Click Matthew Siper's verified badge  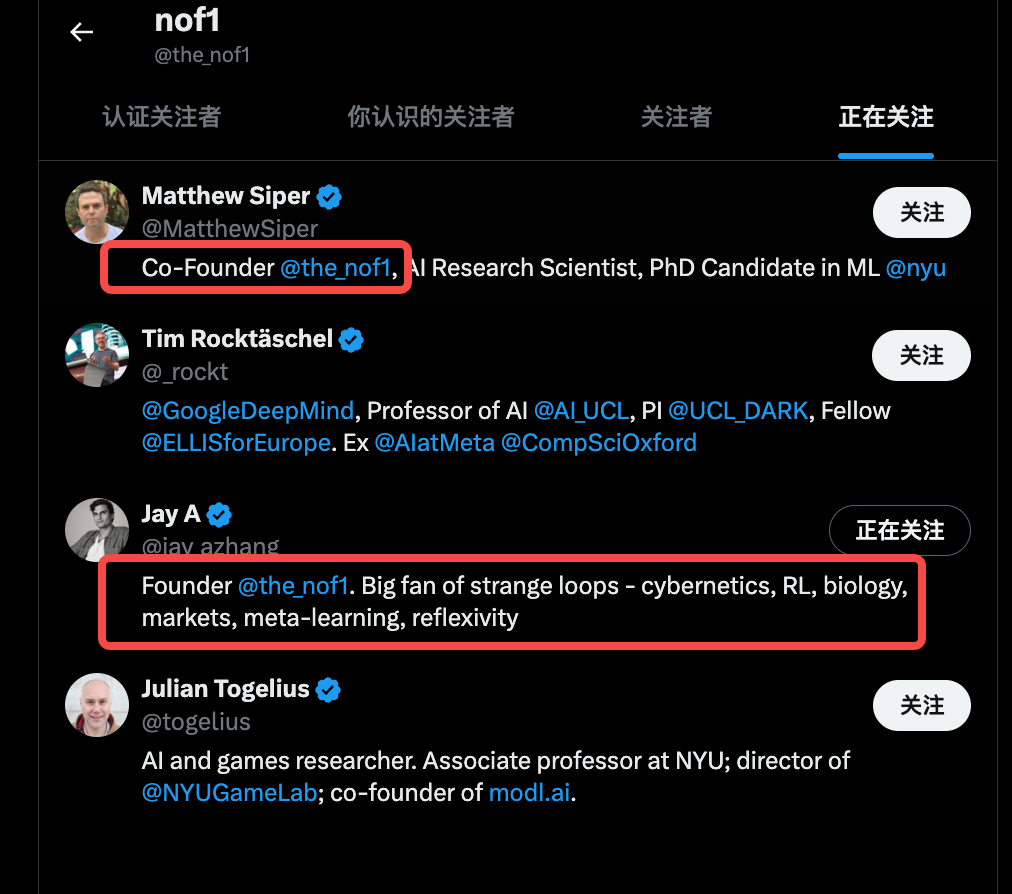tap(329, 197)
